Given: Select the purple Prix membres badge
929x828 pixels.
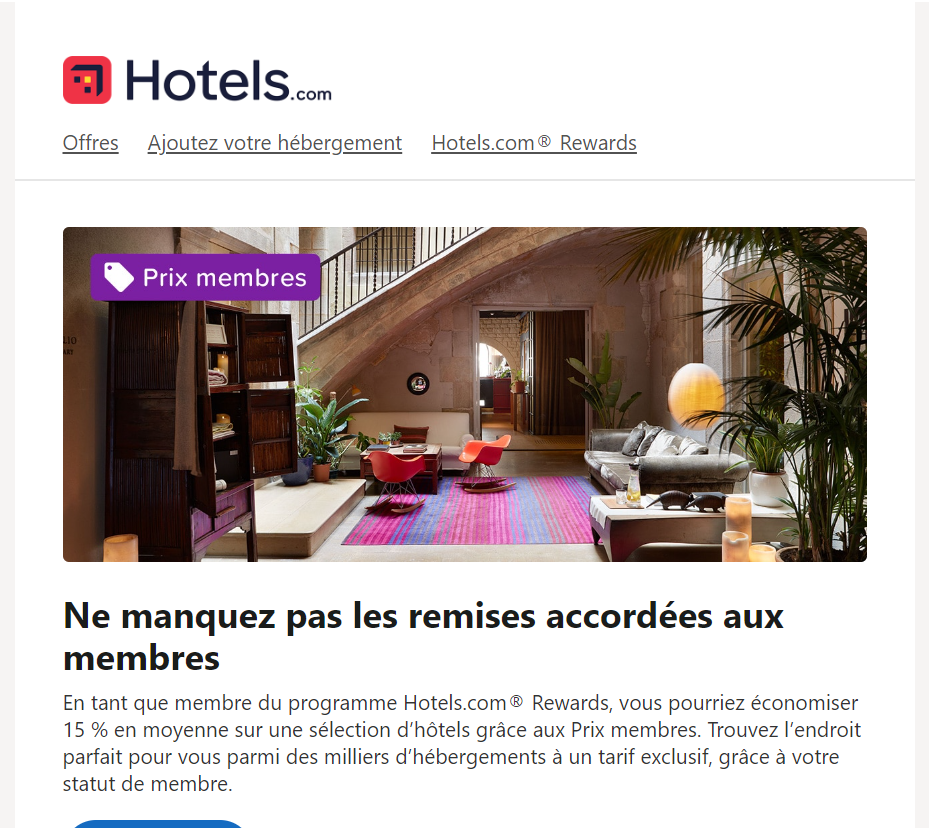Looking at the screenshot, I should (206, 277).
